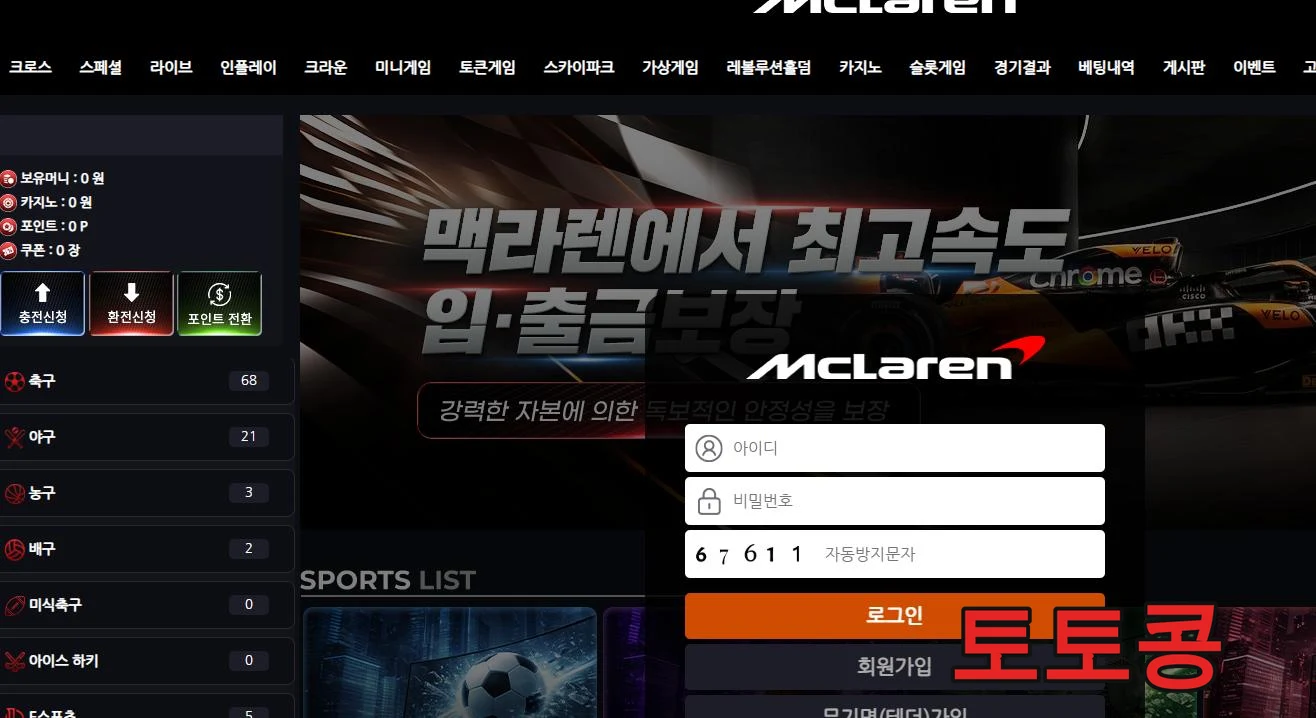
Task: Click the point icon next to 포인트
Action: pyautogui.click(x=8, y=226)
